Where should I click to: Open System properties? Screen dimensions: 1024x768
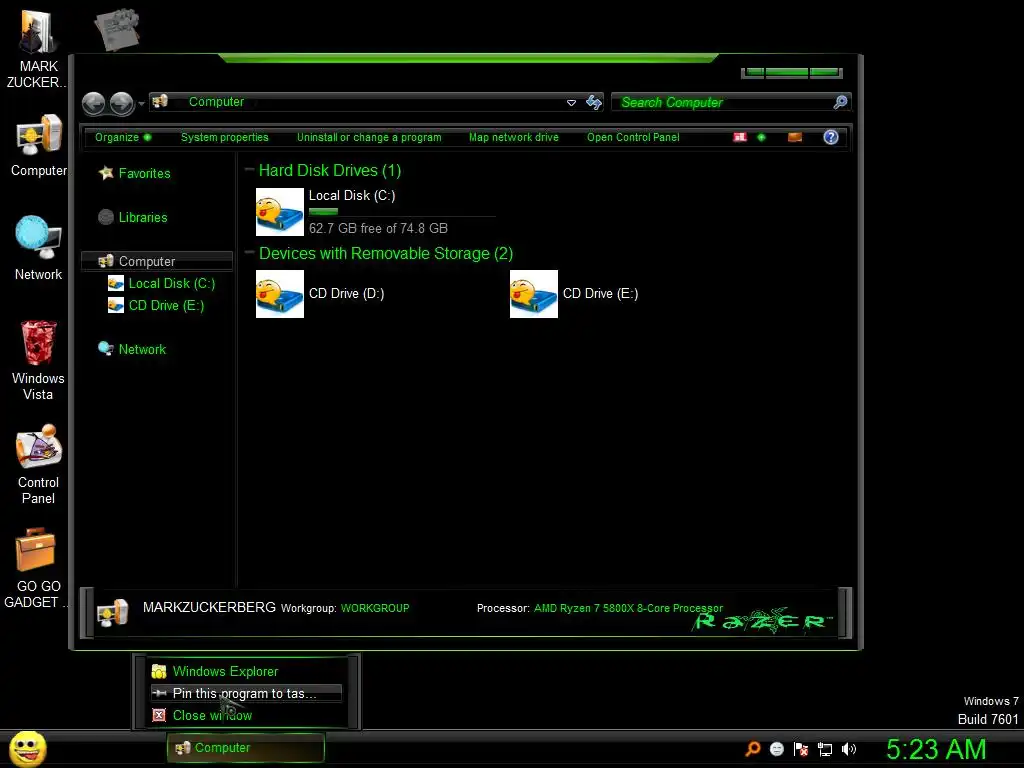click(x=225, y=137)
